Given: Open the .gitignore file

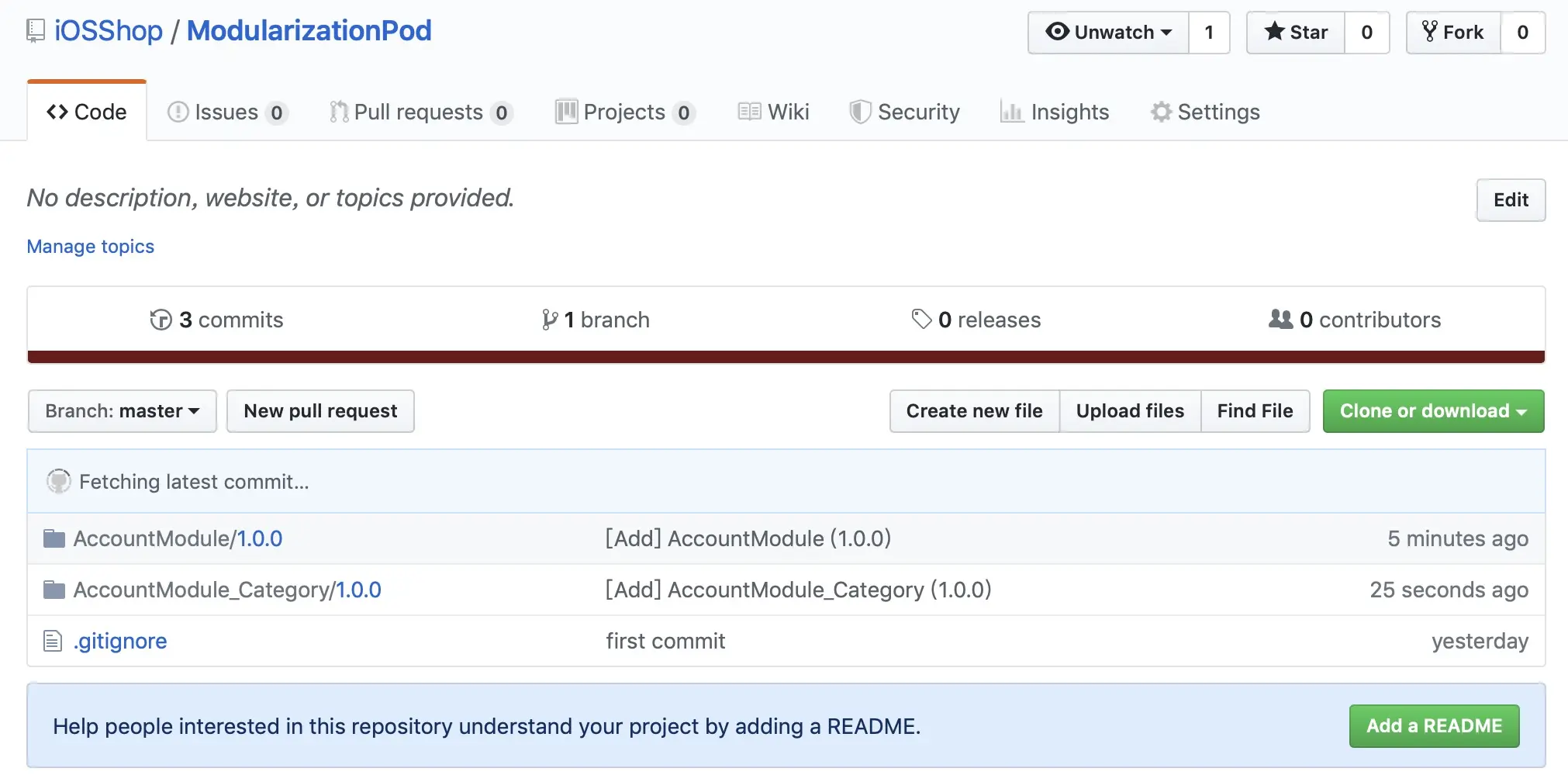Looking at the screenshot, I should click(x=120, y=641).
